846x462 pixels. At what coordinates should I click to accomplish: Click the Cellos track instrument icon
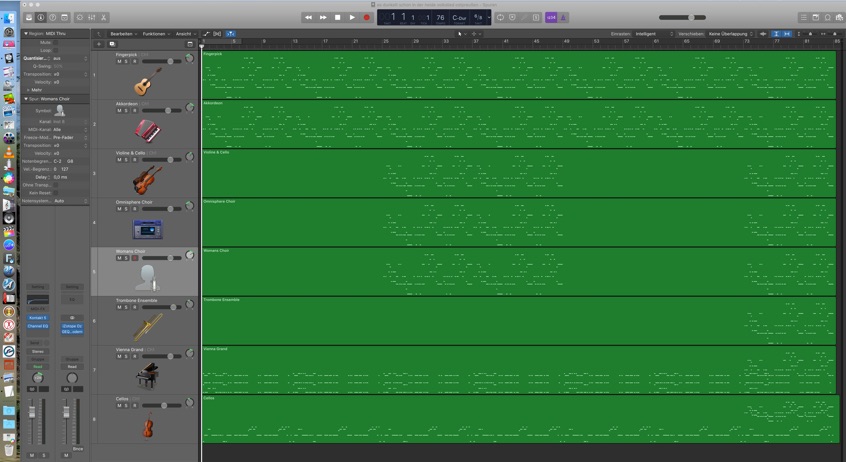[x=147, y=425]
